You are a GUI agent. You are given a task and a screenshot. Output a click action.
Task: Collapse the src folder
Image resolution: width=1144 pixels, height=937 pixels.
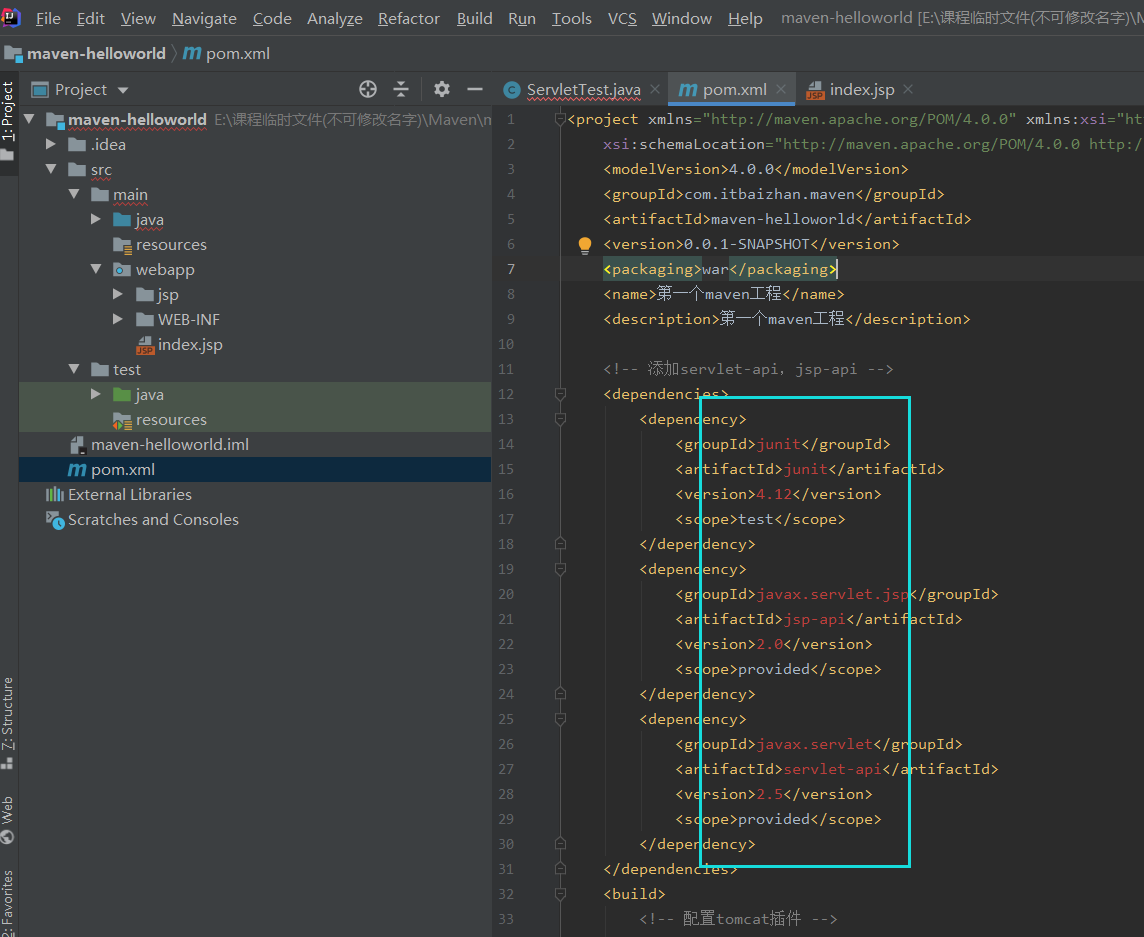pyautogui.click(x=51, y=169)
